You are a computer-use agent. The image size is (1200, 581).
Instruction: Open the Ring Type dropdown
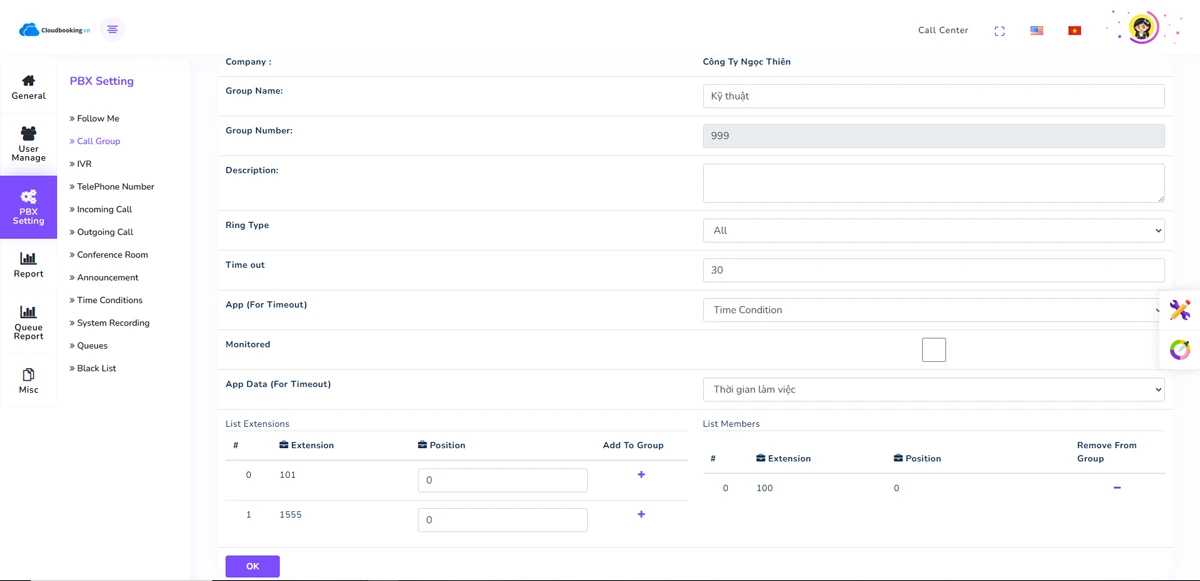tap(933, 230)
